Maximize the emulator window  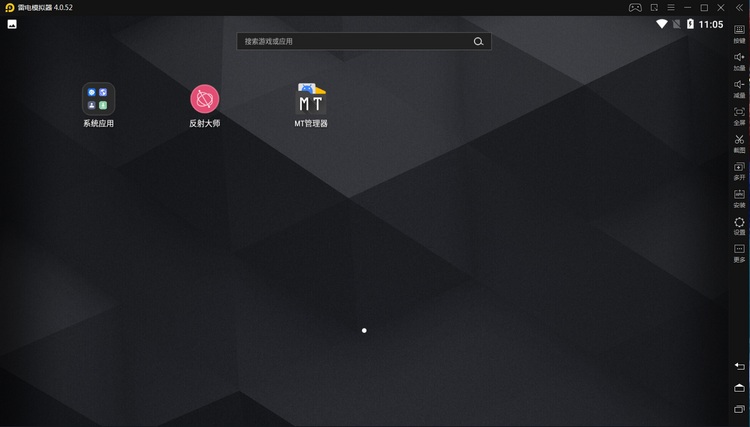tap(704, 8)
